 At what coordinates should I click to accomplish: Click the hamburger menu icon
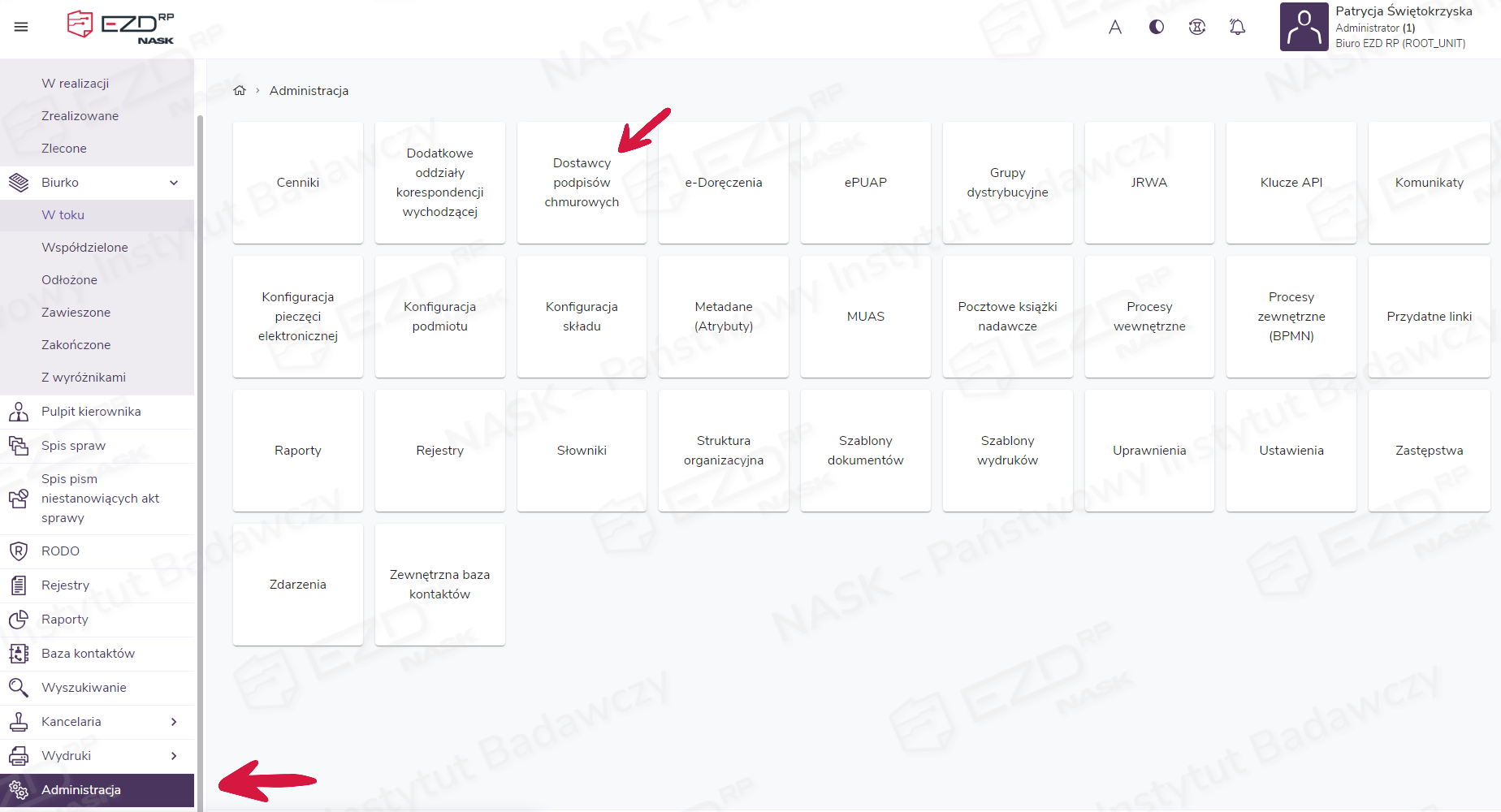pyautogui.click(x=21, y=27)
